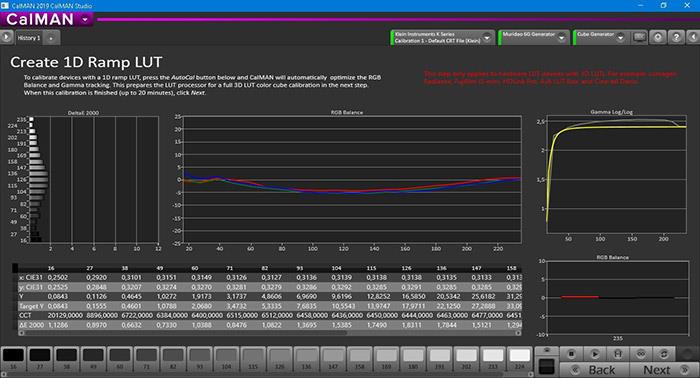
Task: Click the play/read series icon
Action: pyautogui.click(x=594, y=354)
